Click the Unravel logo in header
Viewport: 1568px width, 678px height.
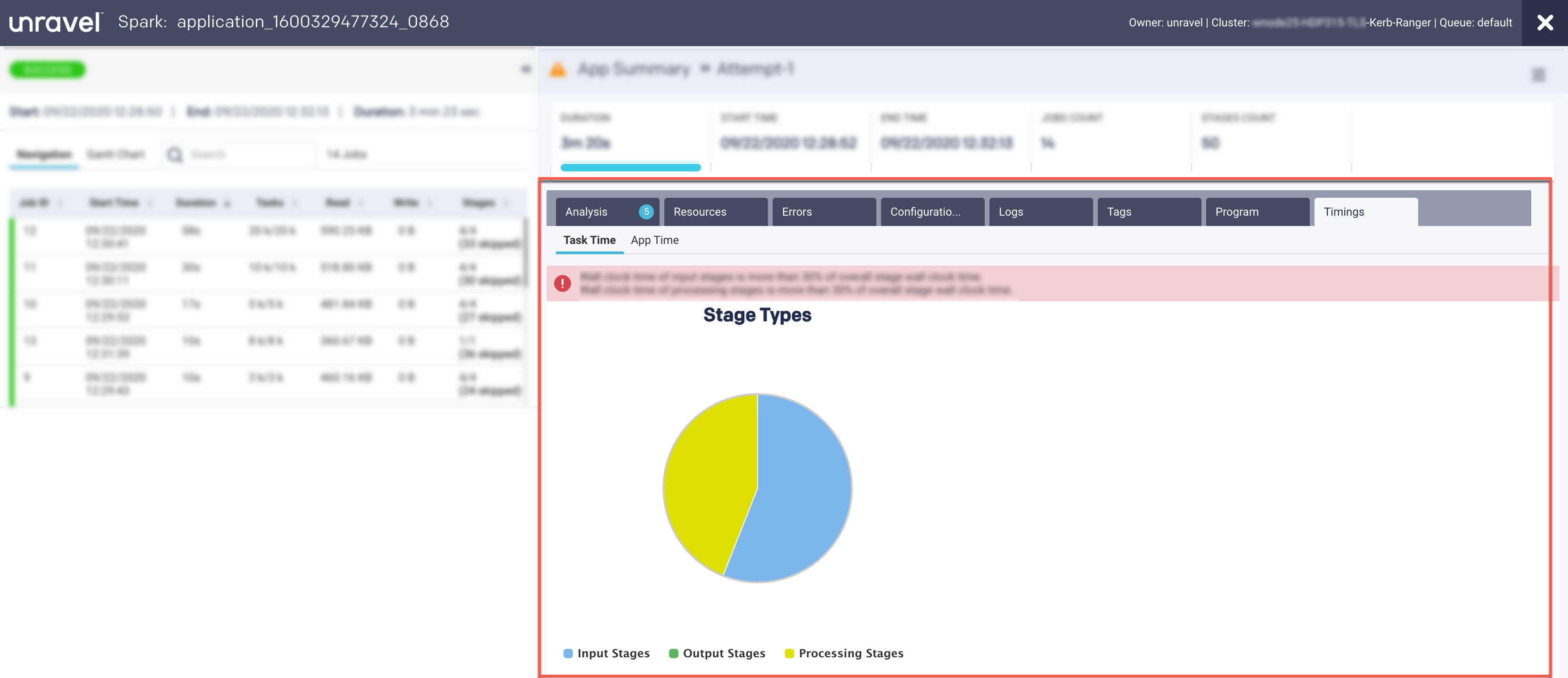click(x=56, y=23)
